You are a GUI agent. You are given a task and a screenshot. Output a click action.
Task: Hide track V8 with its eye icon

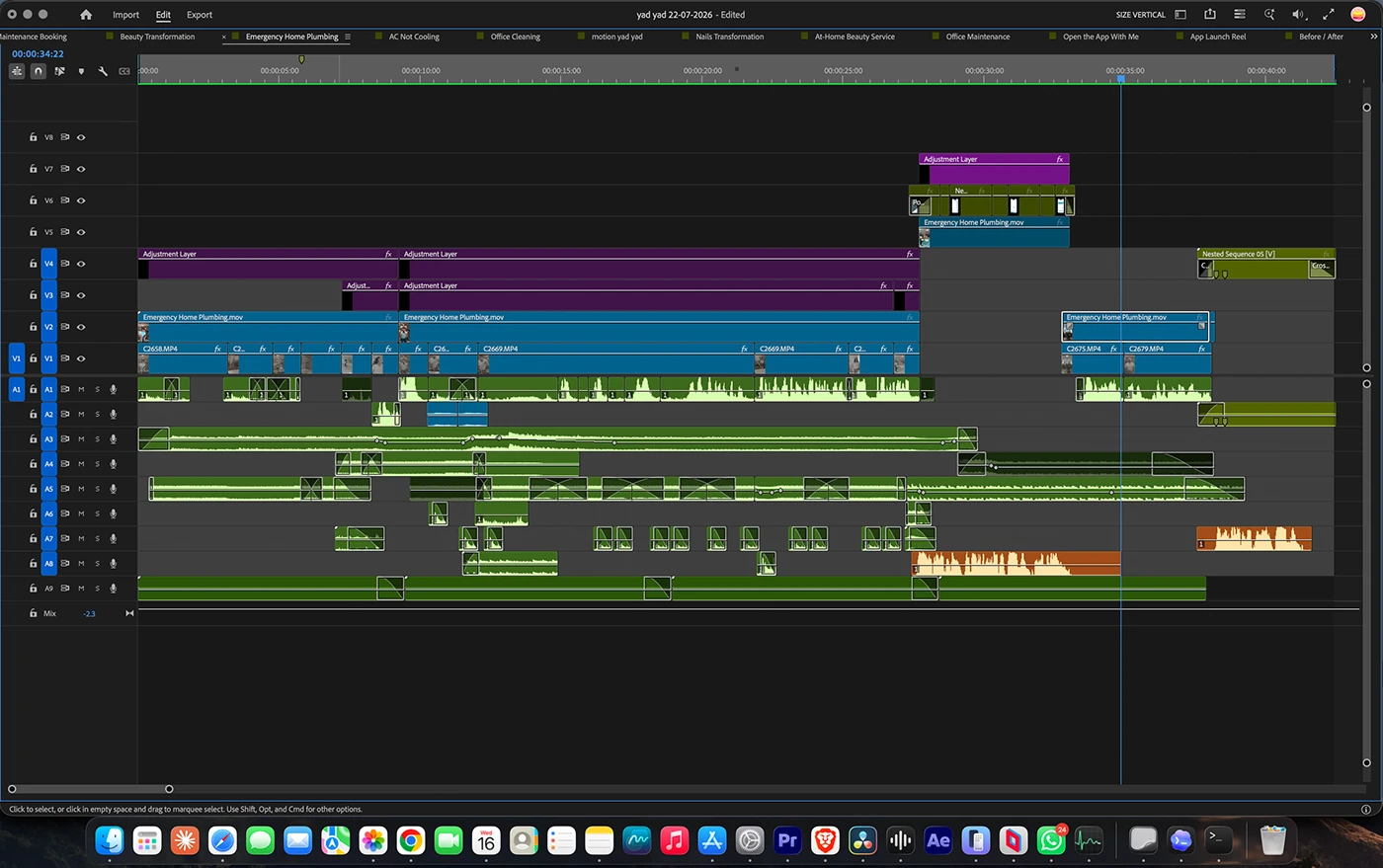81,137
